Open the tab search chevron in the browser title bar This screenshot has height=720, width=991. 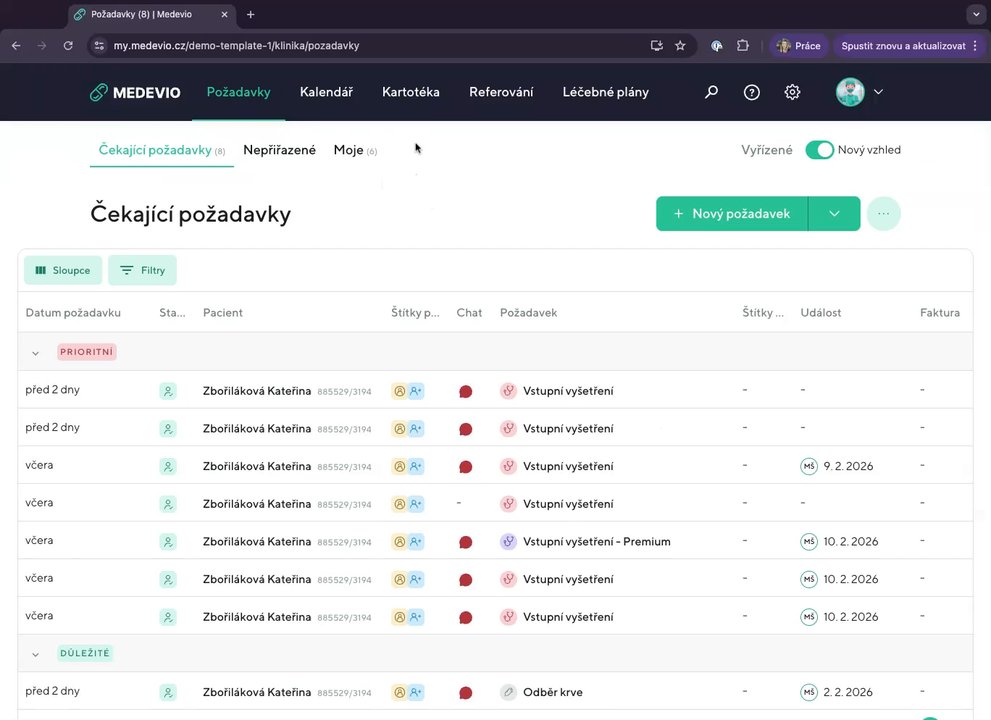pos(976,15)
